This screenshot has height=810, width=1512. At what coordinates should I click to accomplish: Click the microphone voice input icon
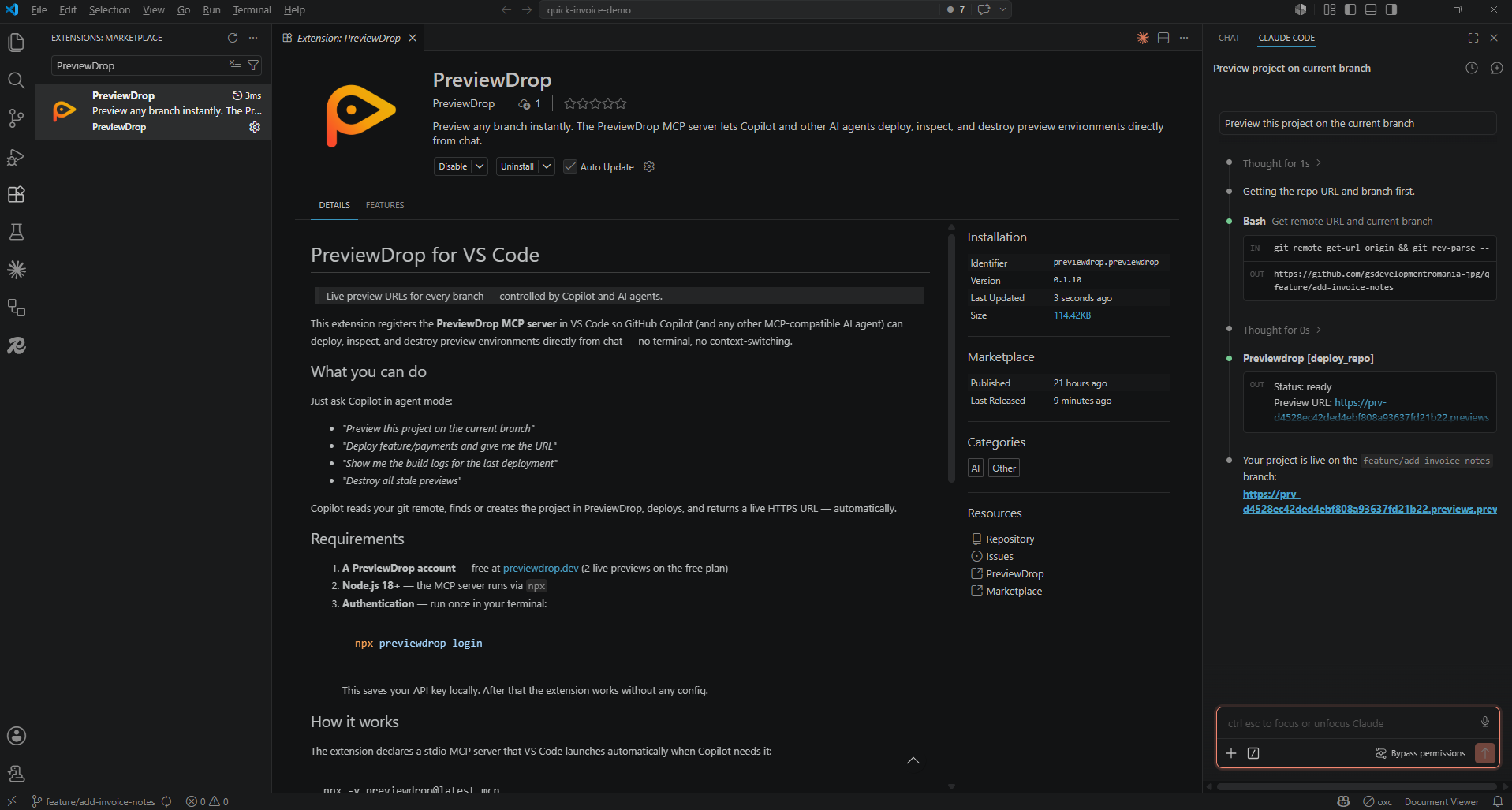tap(1485, 722)
